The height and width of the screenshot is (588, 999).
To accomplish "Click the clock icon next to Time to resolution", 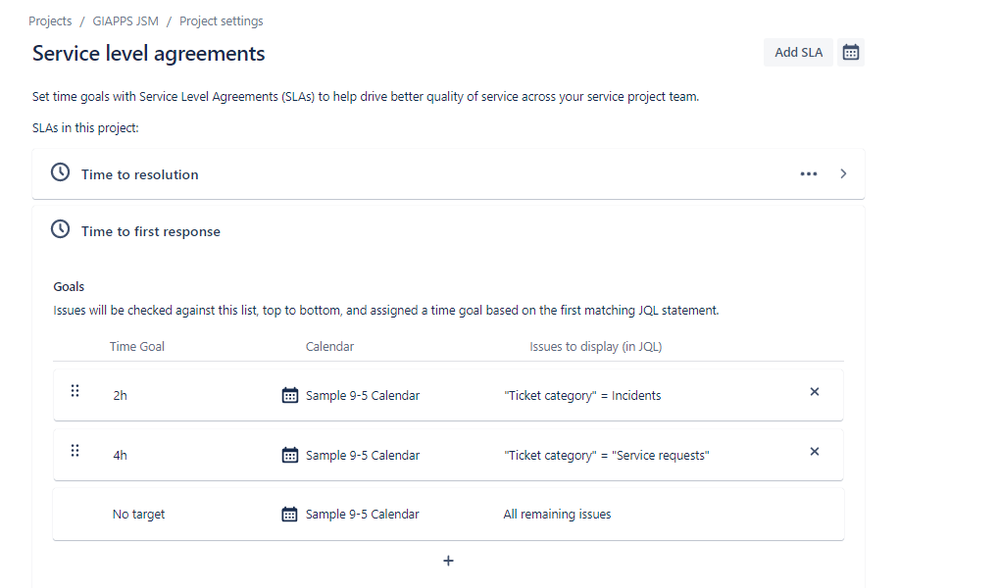I will pyautogui.click(x=61, y=172).
